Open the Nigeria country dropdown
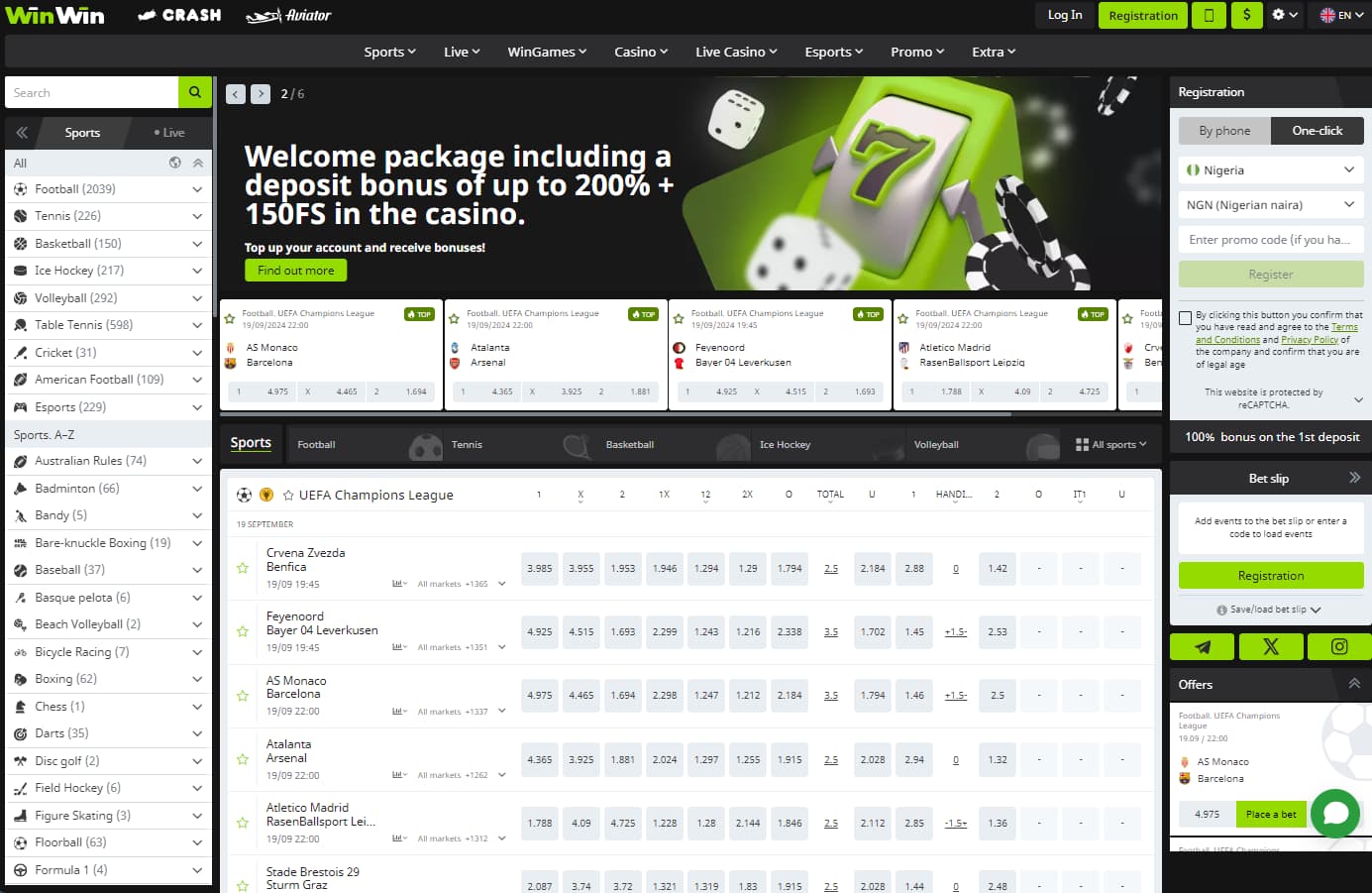 [1271, 170]
